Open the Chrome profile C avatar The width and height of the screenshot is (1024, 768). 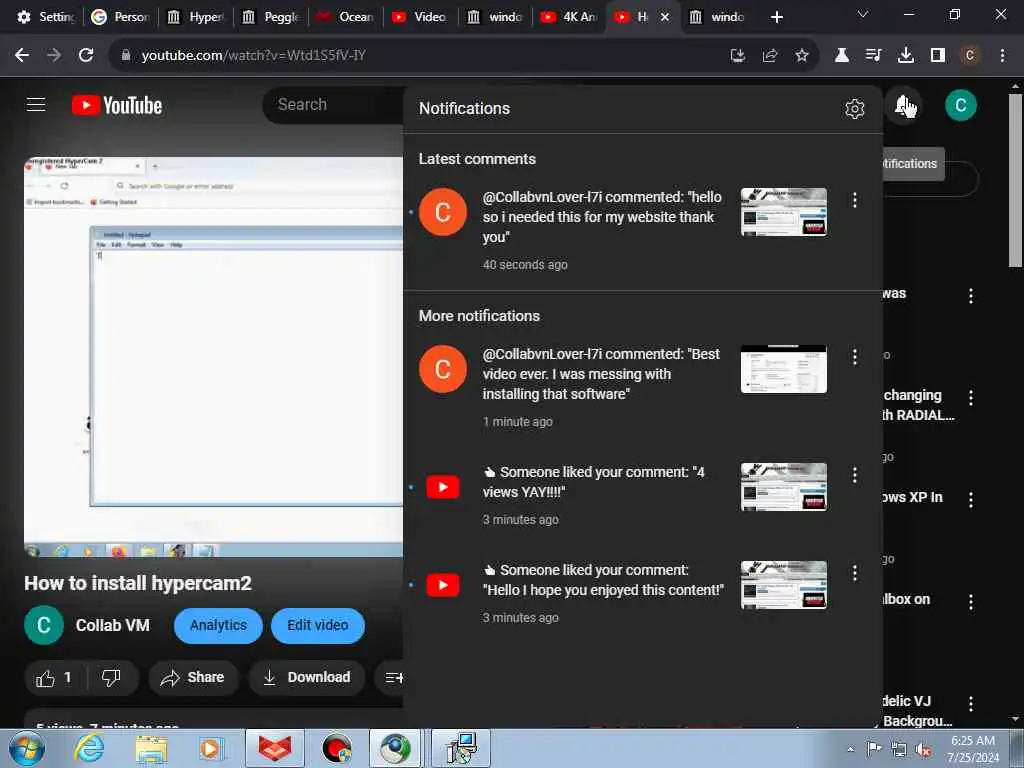(x=970, y=56)
